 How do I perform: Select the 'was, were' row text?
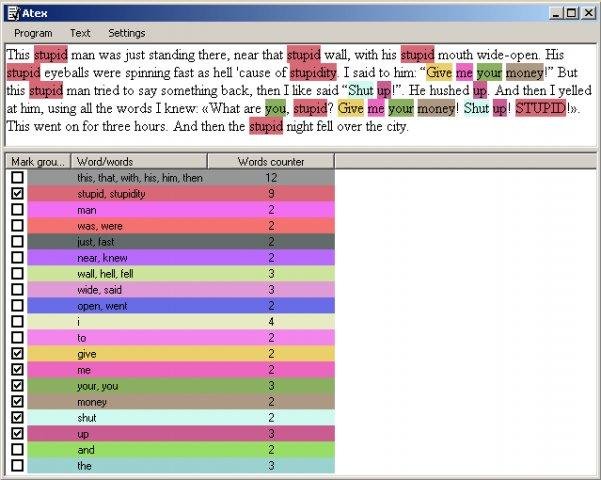(100, 226)
